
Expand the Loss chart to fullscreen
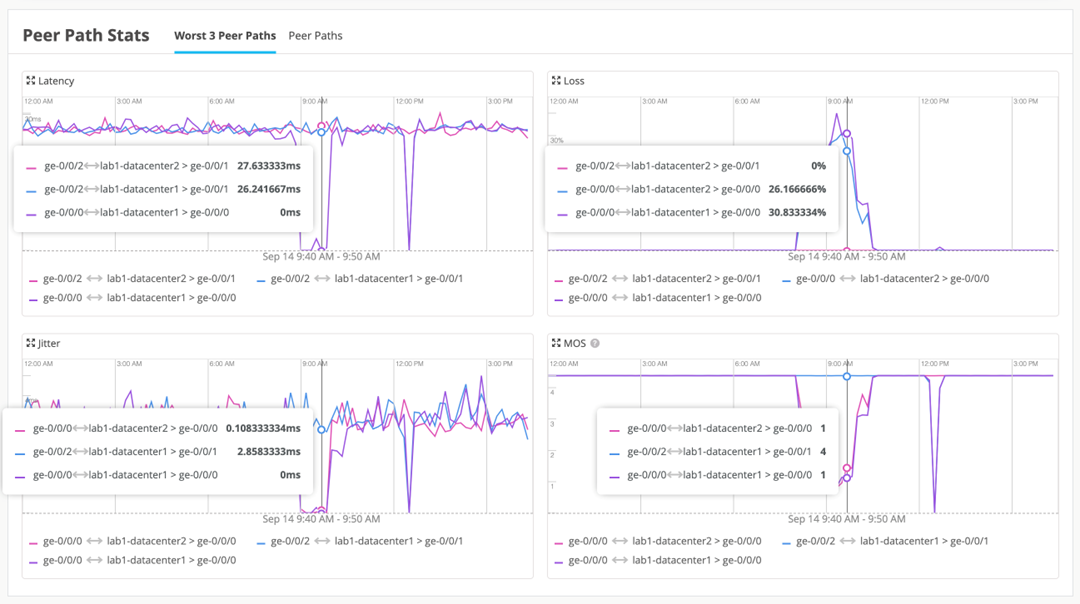[x=556, y=81]
